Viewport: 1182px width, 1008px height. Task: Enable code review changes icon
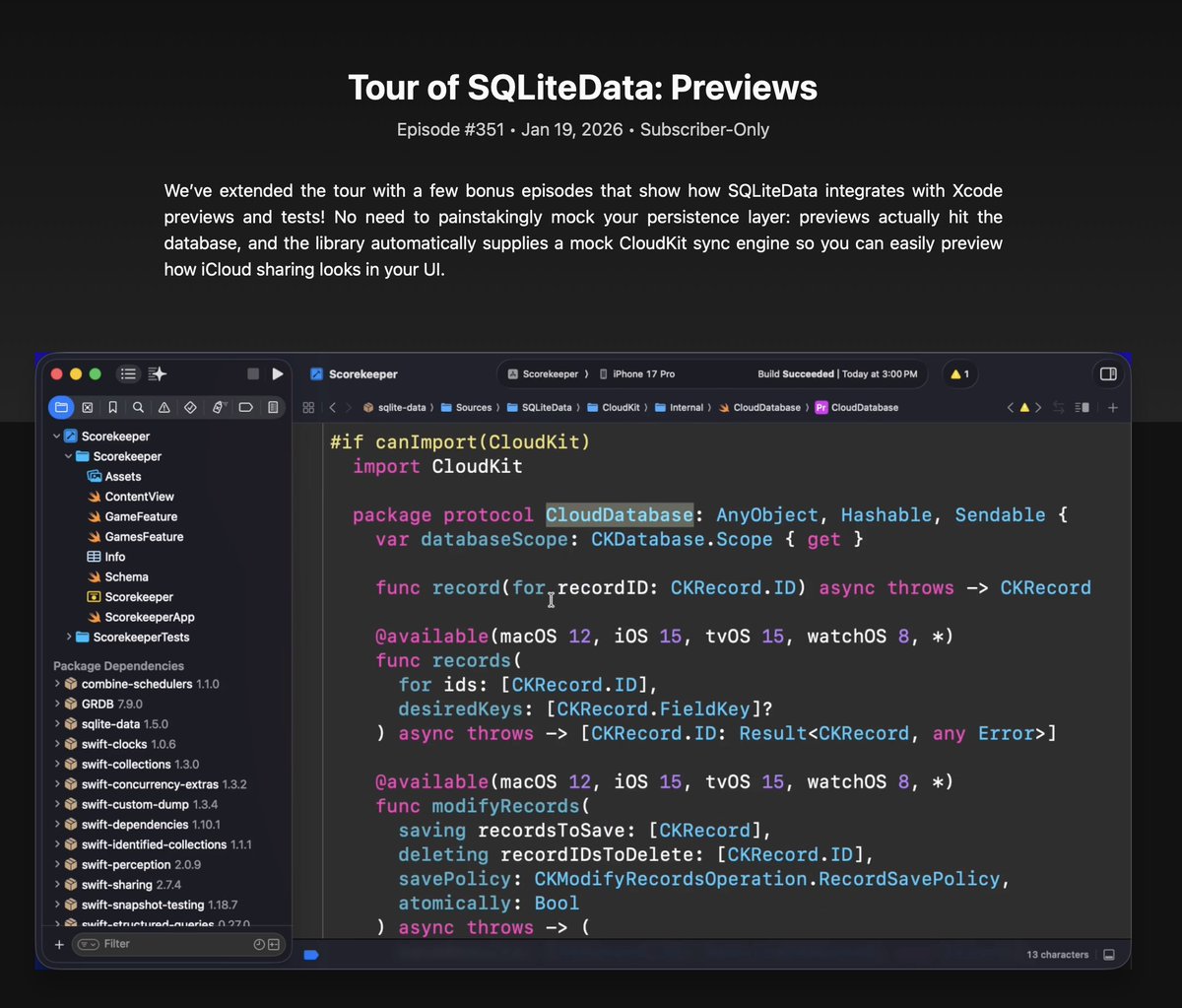pyautogui.click(x=1059, y=407)
